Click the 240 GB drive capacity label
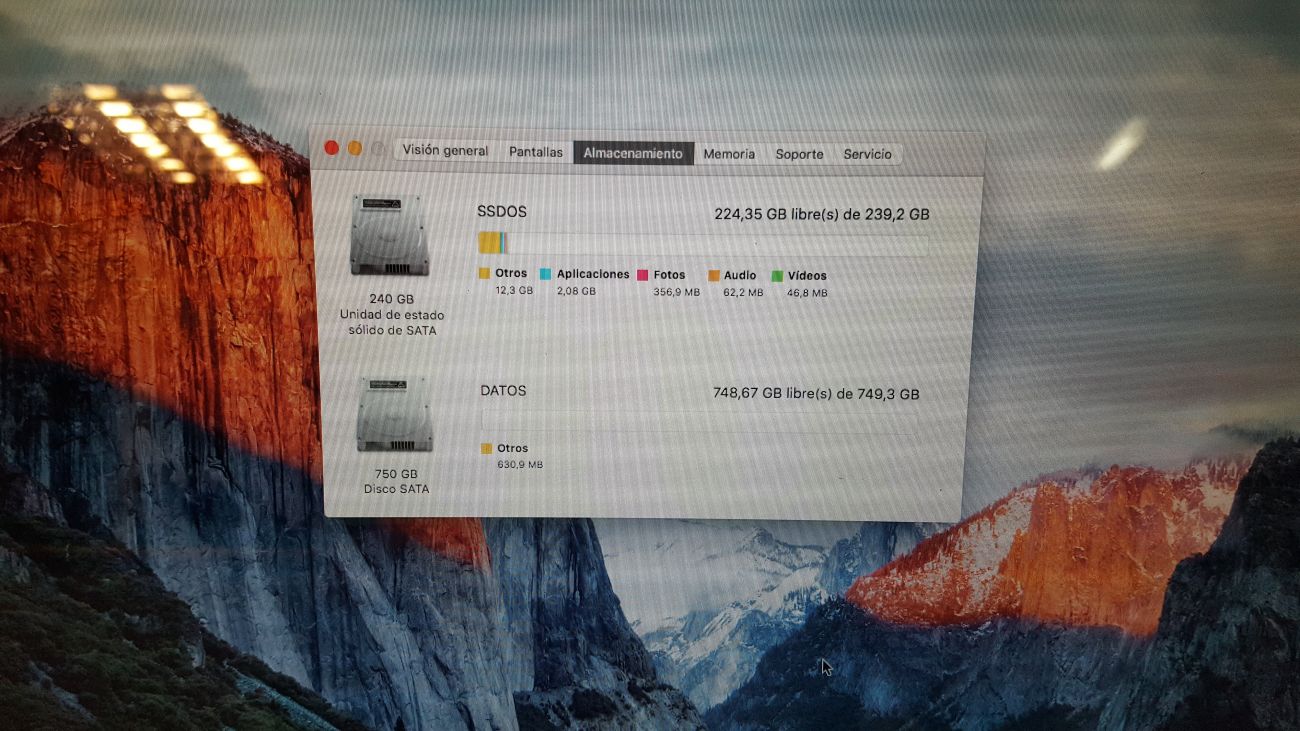1300x731 pixels. point(391,299)
